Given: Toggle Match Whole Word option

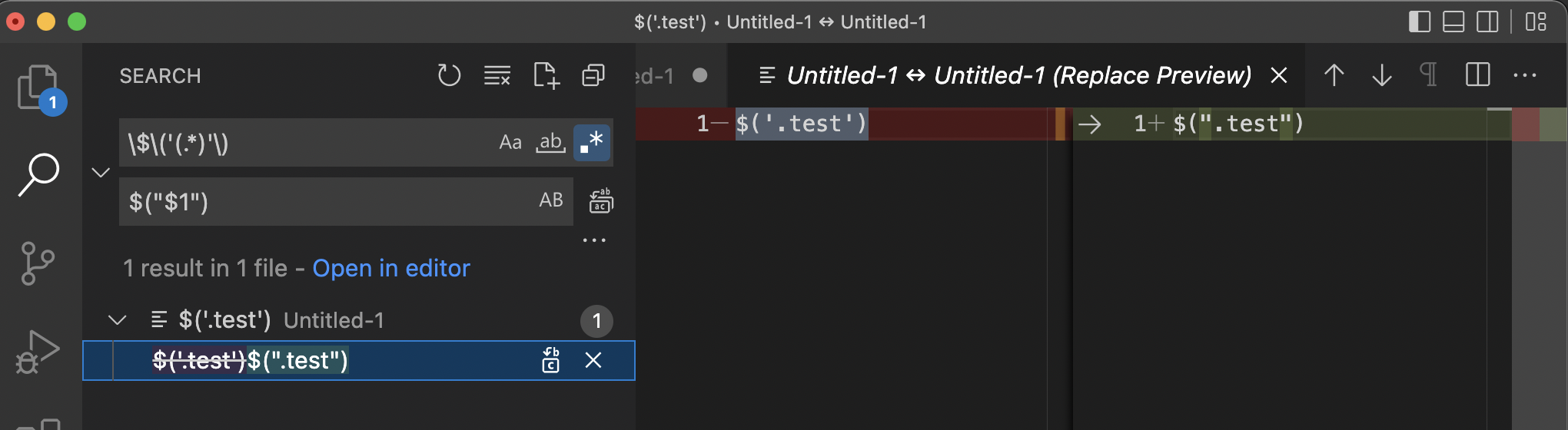Looking at the screenshot, I should [x=550, y=143].
